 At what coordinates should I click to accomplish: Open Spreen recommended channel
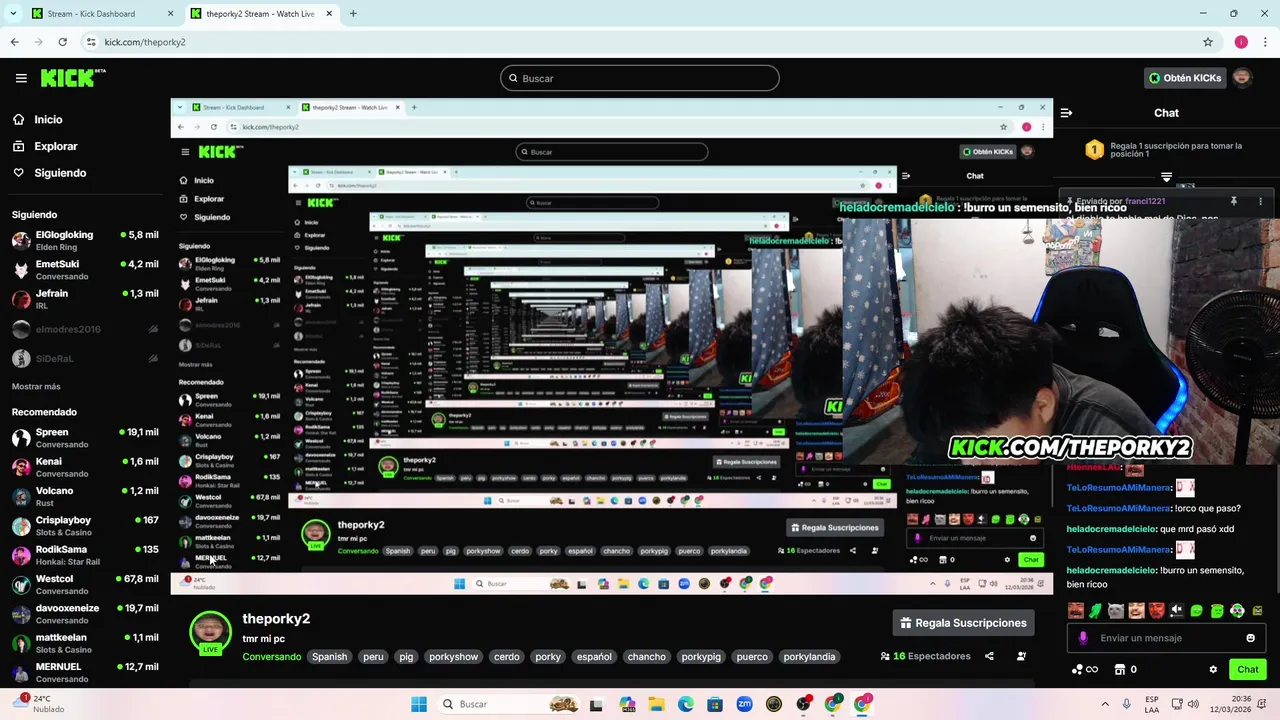(85, 438)
